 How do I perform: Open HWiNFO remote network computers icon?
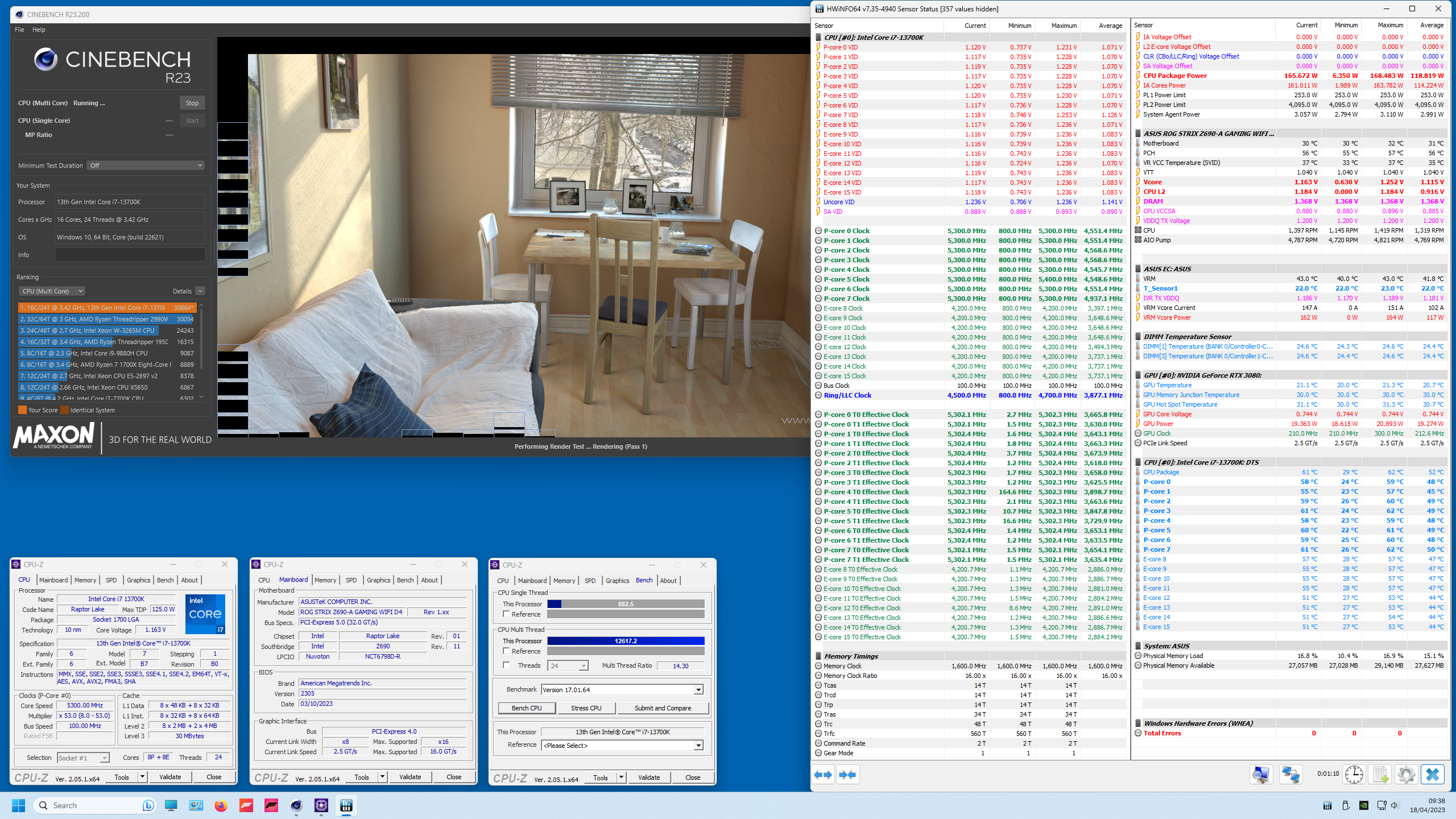click(1290, 775)
